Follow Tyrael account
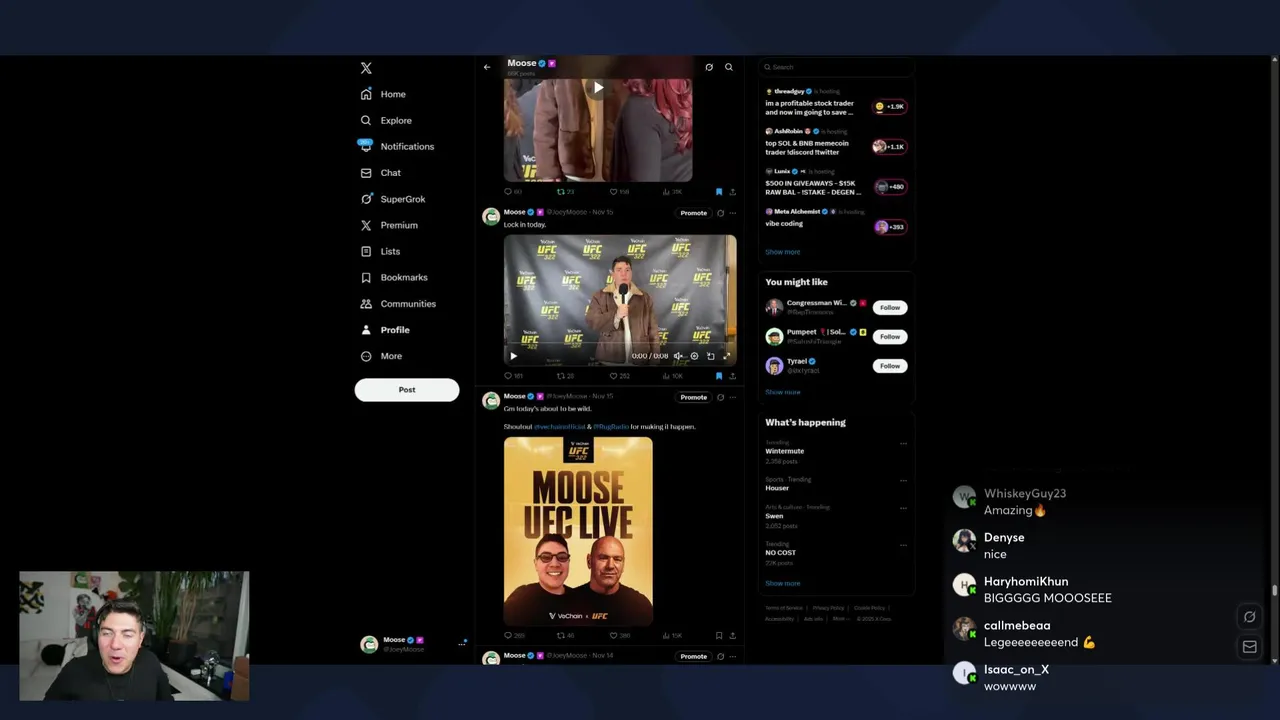Viewport: 1280px width, 720px height. pyautogui.click(x=890, y=366)
